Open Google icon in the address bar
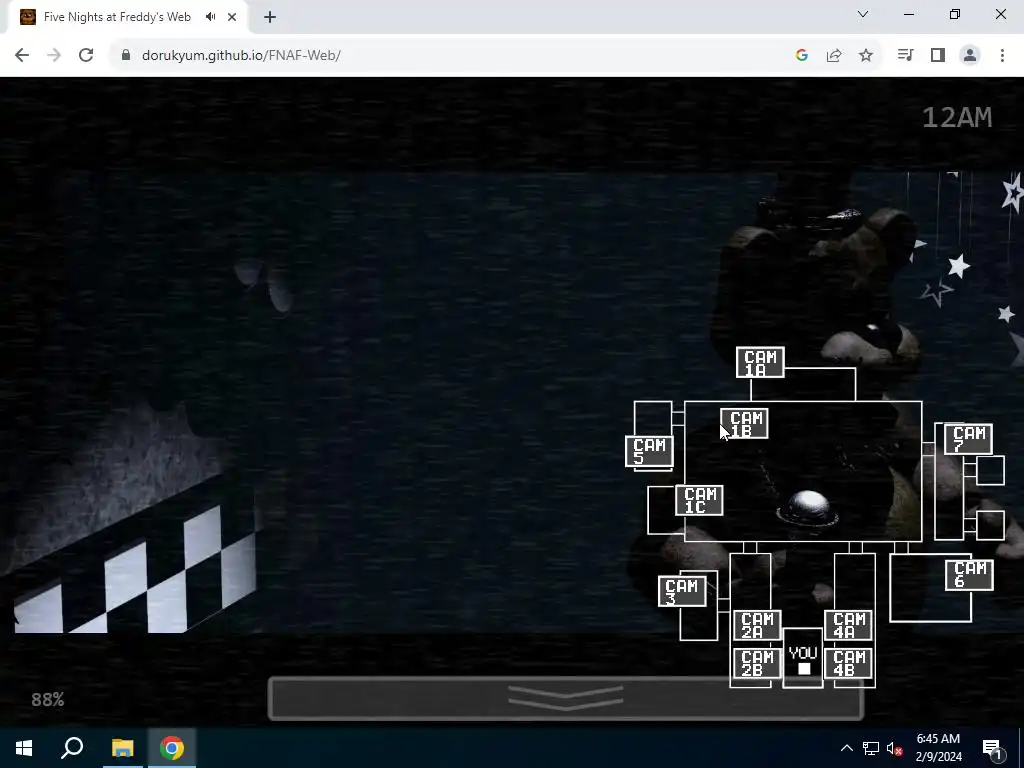Viewport: 1024px width, 768px height. (802, 56)
